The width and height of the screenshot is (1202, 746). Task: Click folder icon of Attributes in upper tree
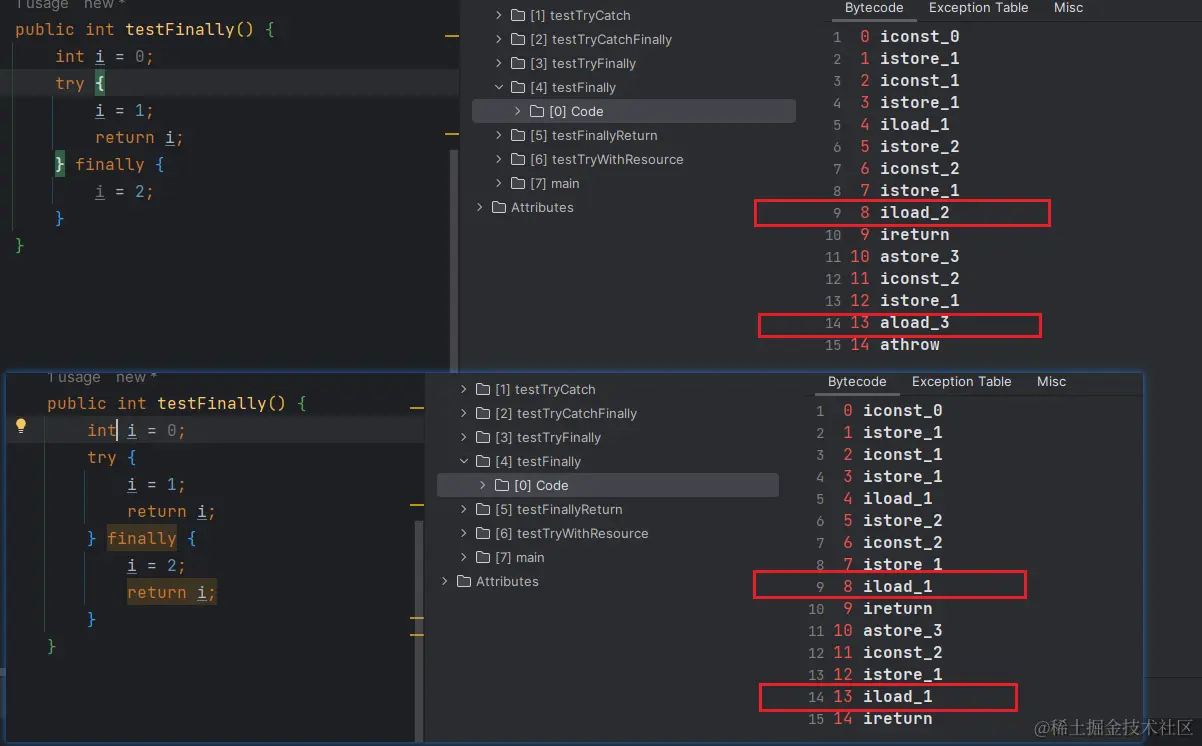[x=499, y=208]
